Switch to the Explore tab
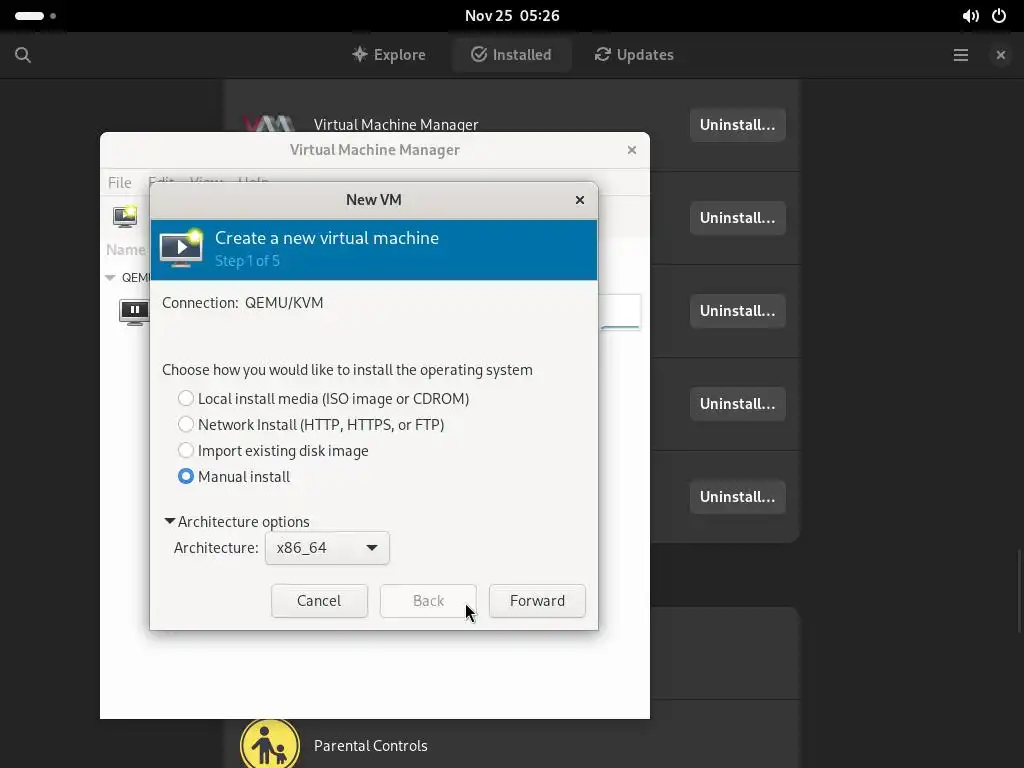This screenshot has width=1024, height=768. [x=389, y=55]
